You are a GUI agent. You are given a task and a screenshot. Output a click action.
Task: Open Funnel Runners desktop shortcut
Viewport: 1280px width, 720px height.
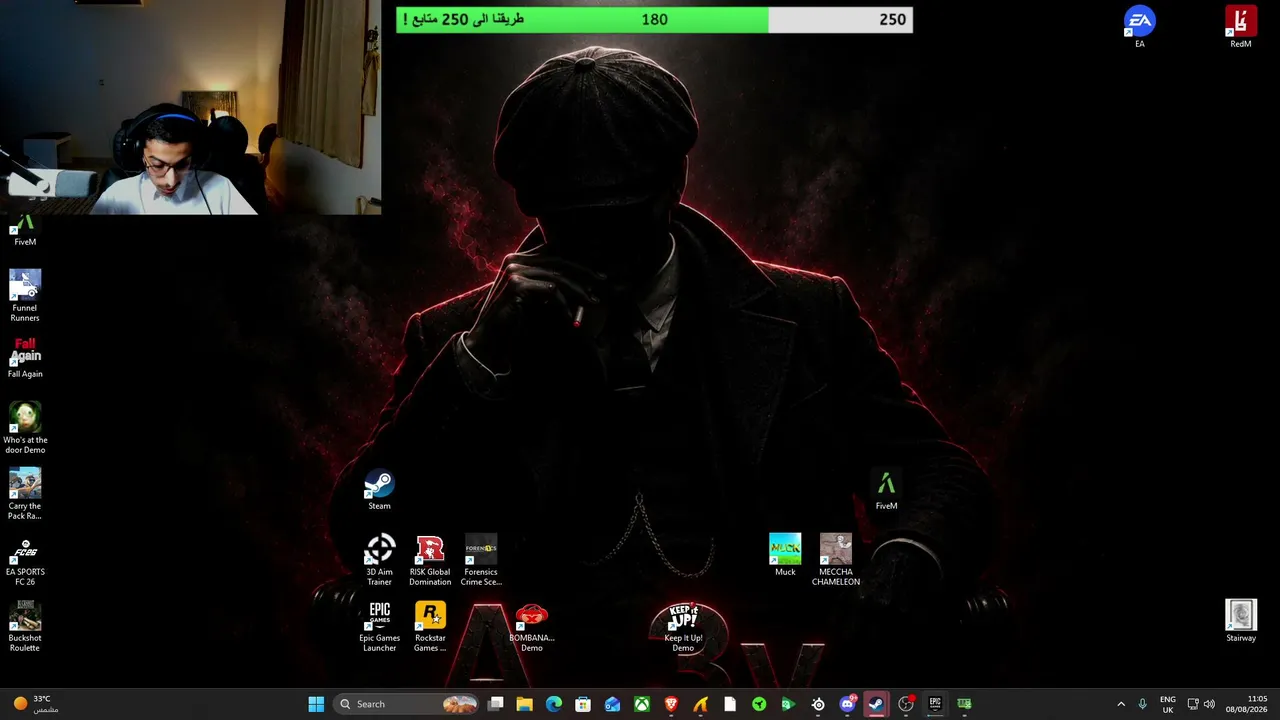[x=25, y=295]
